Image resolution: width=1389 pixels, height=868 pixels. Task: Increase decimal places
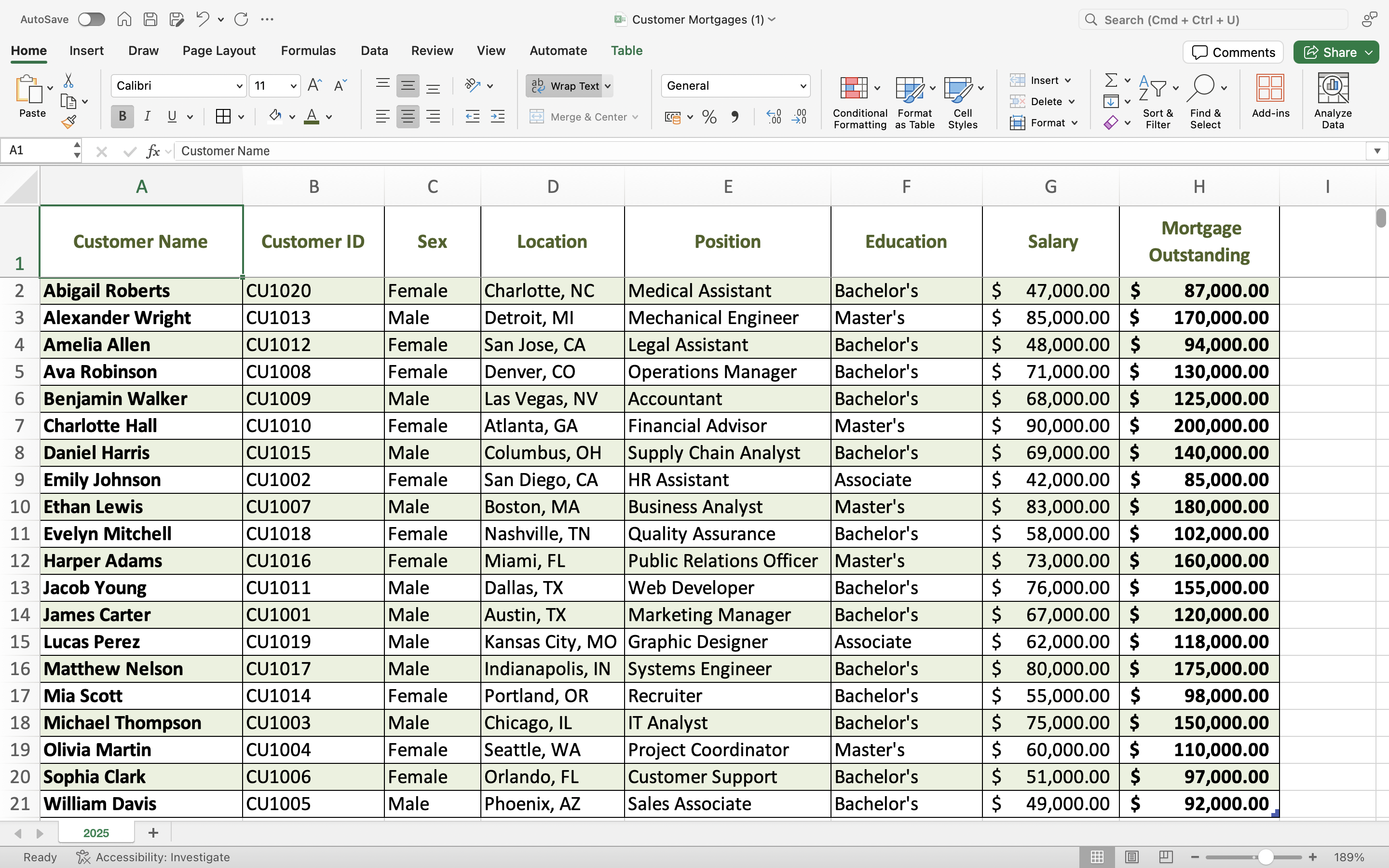[x=774, y=117]
